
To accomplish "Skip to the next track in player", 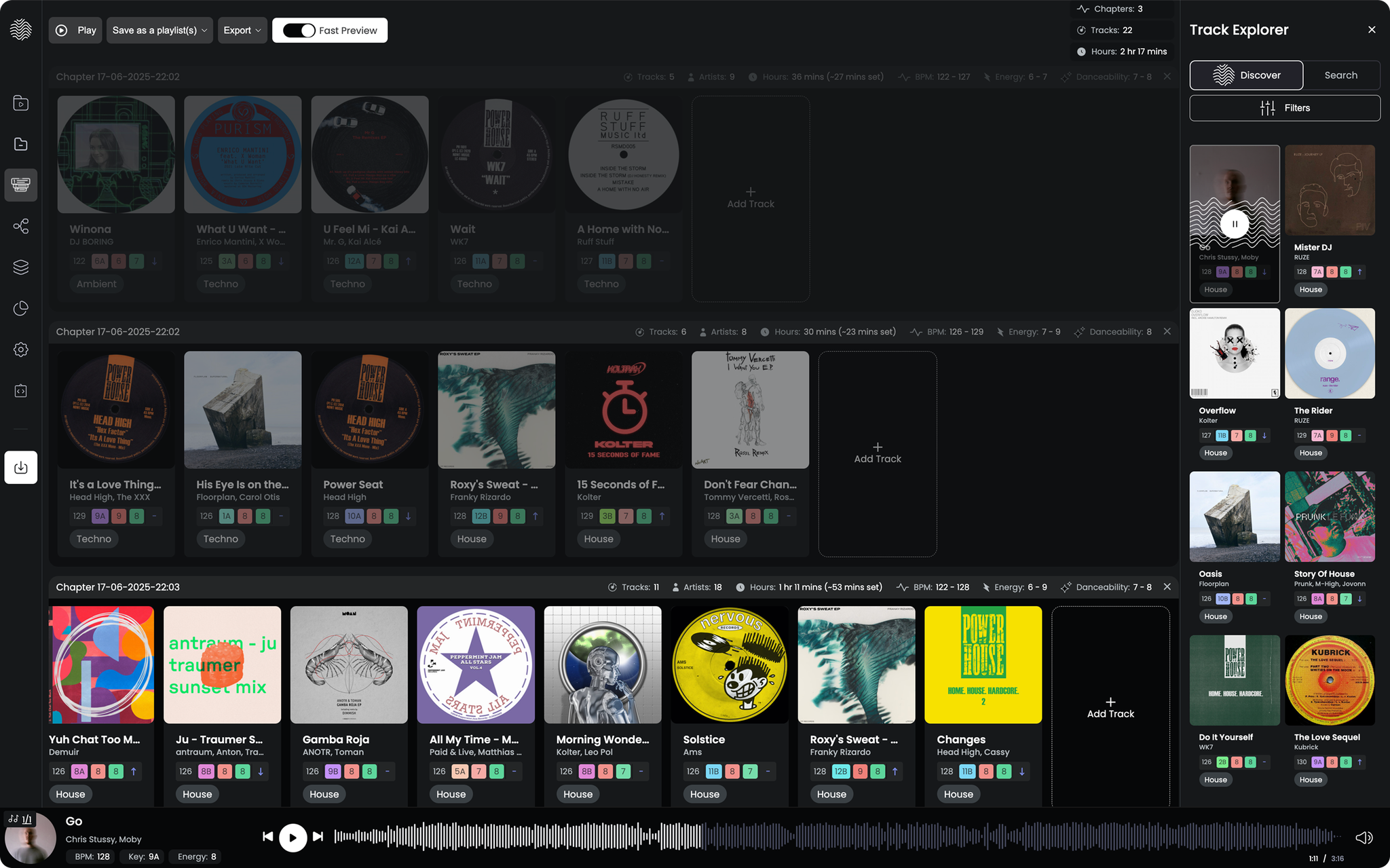I will (318, 837).
